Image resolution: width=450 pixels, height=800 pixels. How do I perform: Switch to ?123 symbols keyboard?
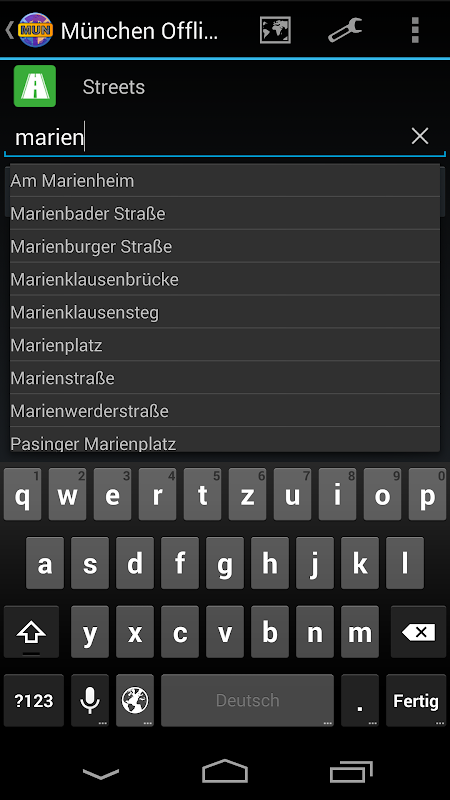(x=34, y=700)
